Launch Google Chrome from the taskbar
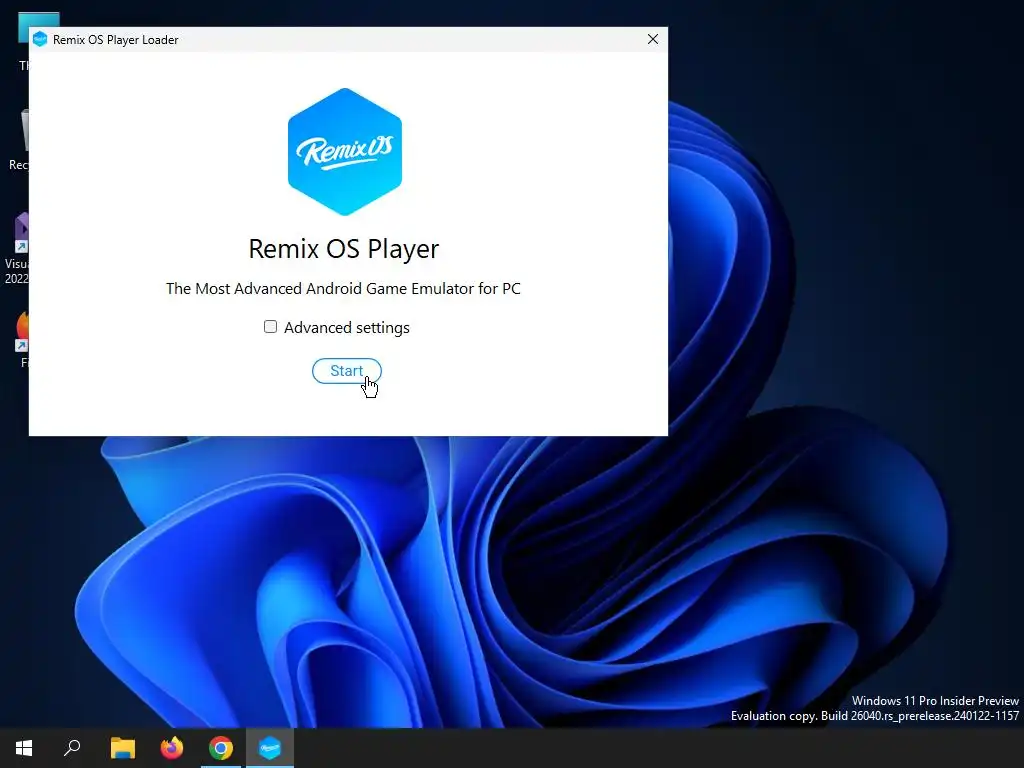Image resolution: width=1024 pixels, height=768 pixels. pos(221,748)
